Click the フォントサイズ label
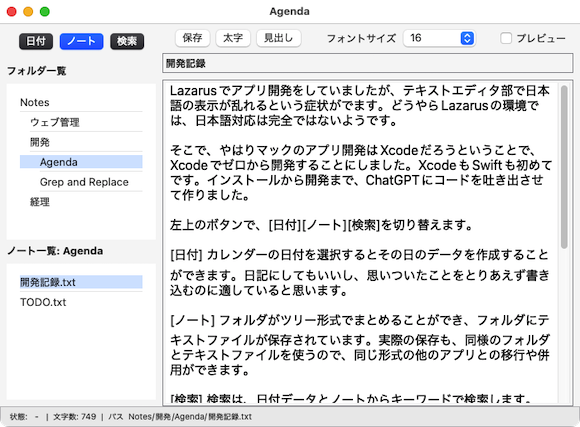580x427 pixels. [361, 38]
